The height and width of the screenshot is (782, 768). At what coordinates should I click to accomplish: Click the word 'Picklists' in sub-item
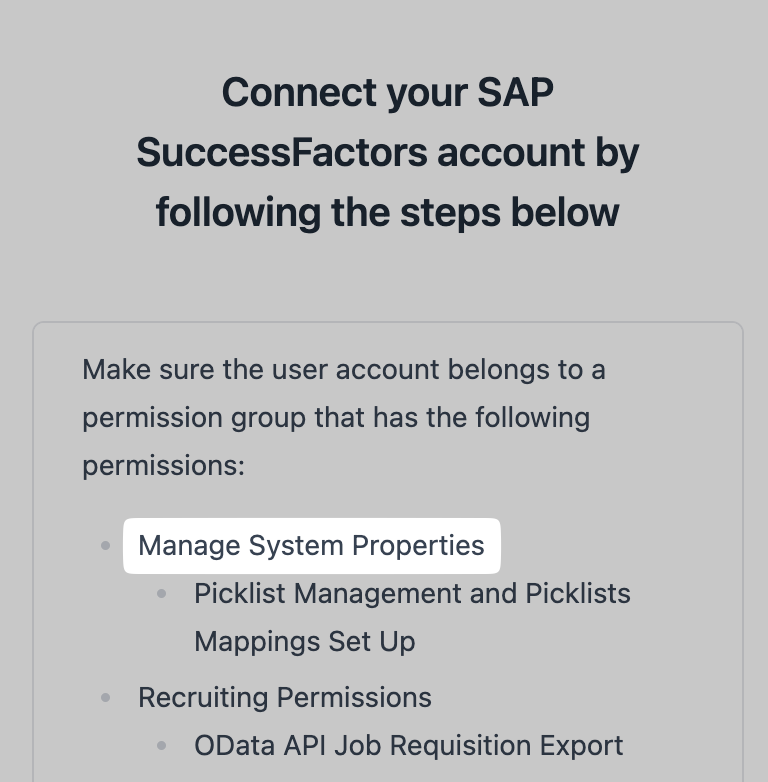(578, 593)
